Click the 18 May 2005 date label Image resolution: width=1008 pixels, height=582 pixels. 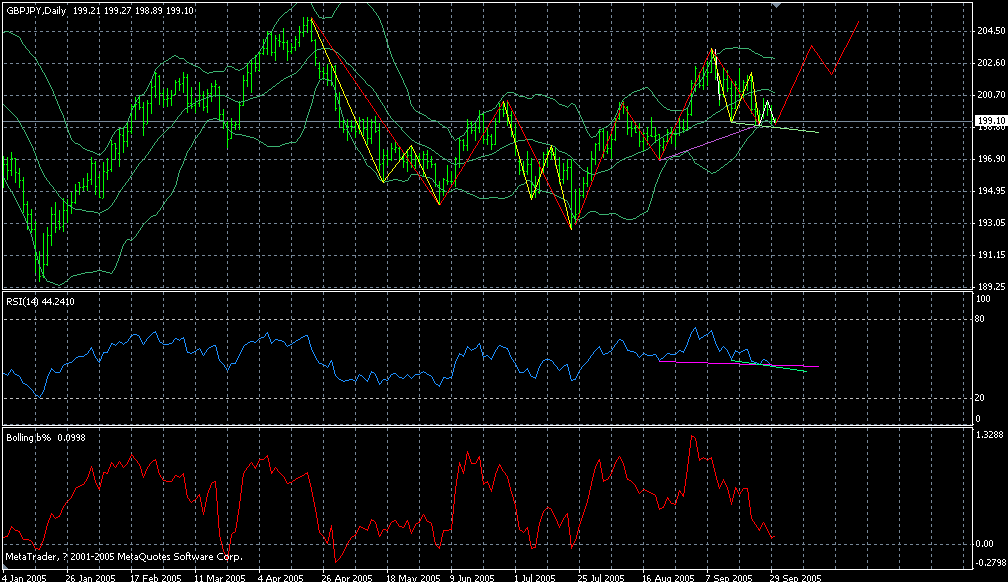click(x=413, y=577)
